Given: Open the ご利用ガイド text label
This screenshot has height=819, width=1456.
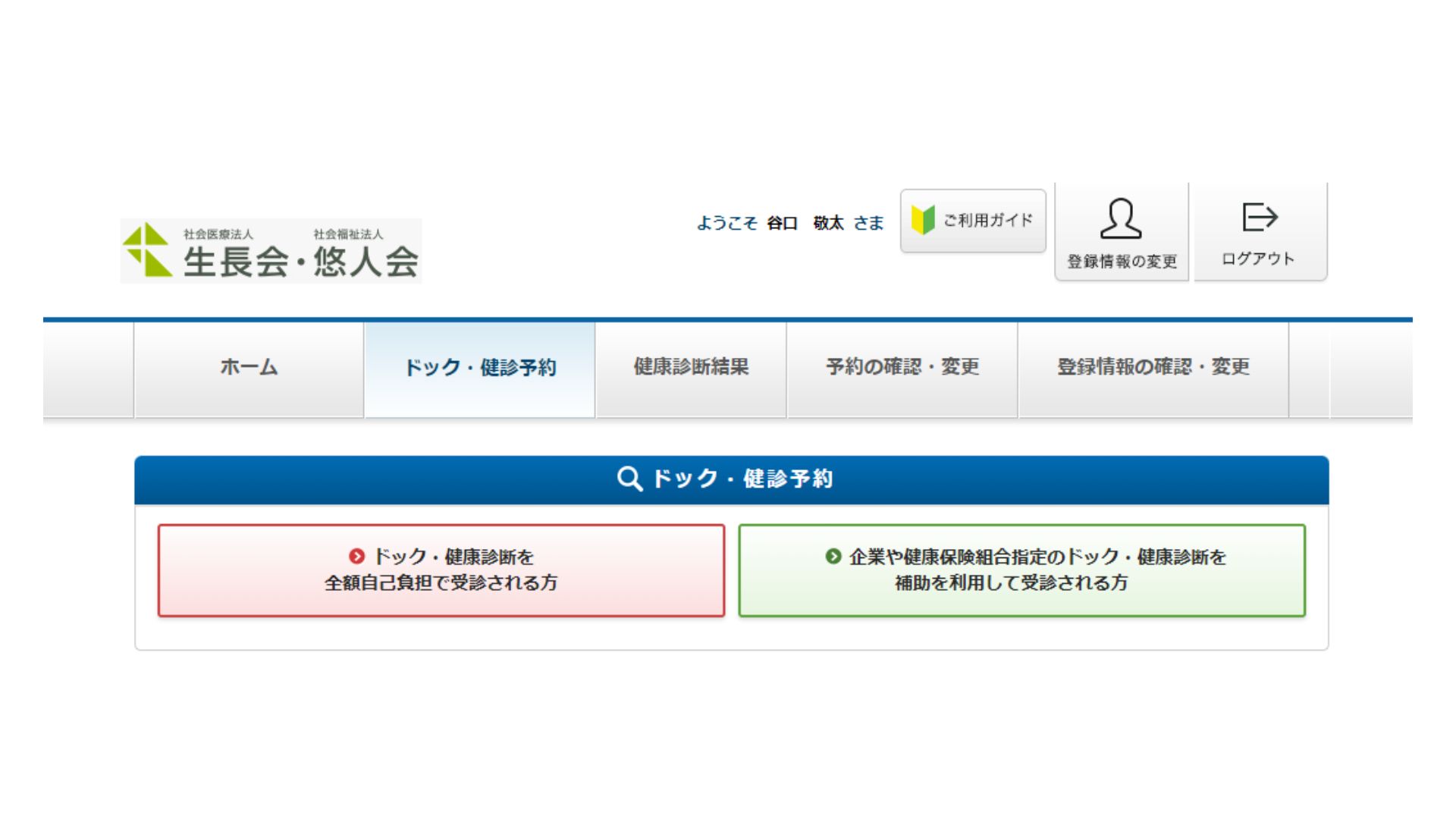Looking at the screenshot, I should 987,221.
